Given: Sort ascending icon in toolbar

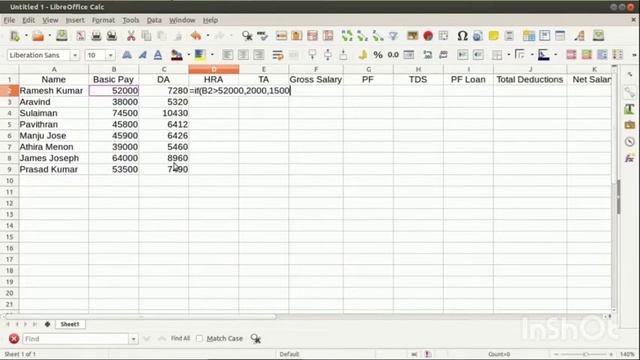Looking at the screenshot, I should coord(362,36).
